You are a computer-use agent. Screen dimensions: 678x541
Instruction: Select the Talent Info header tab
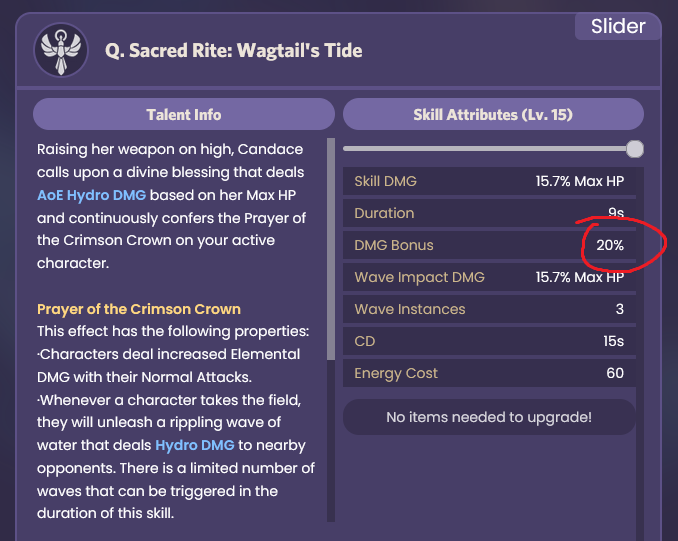tap(184, 115)
